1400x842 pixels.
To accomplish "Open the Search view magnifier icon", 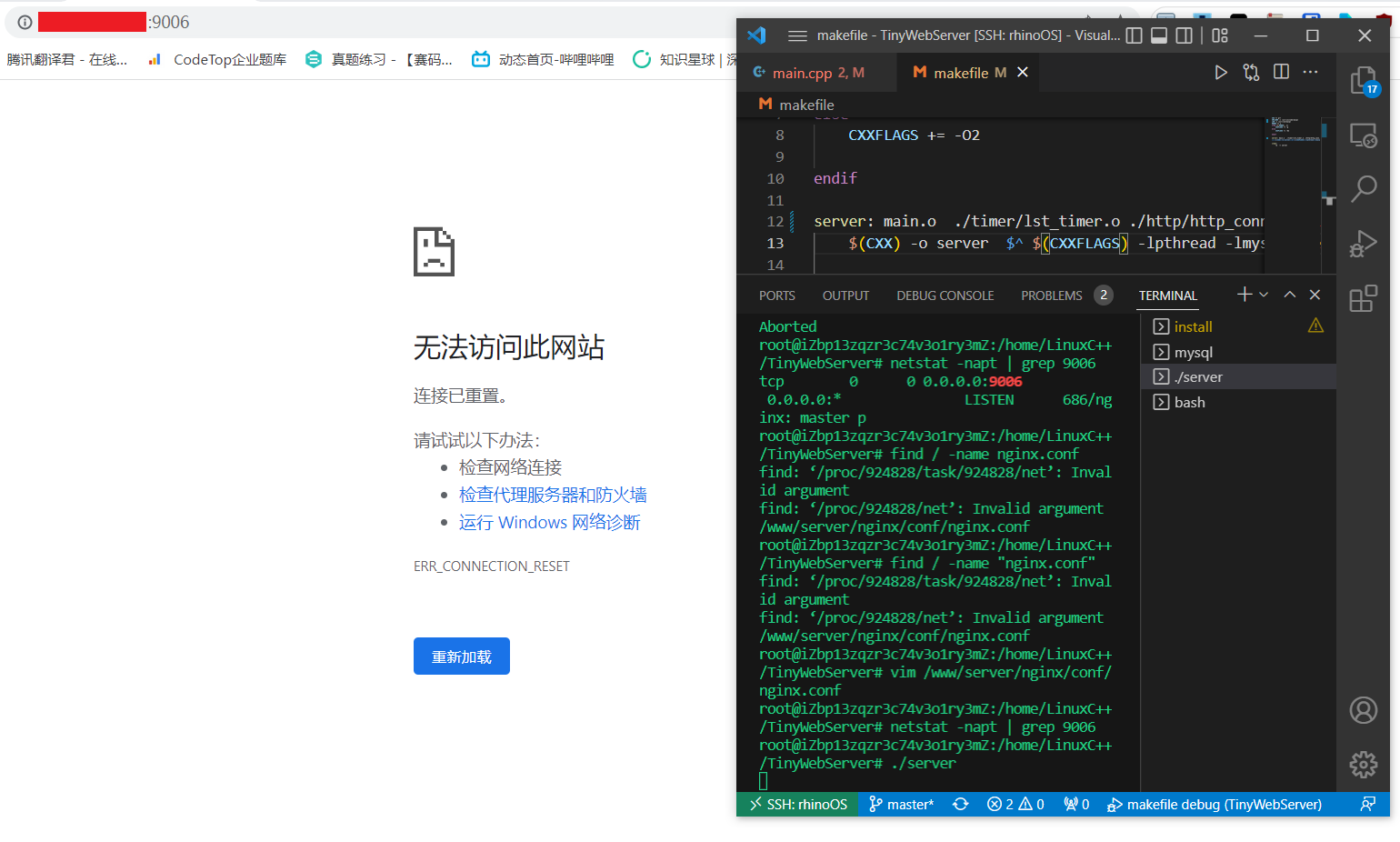I will (x=1364, y=188).
